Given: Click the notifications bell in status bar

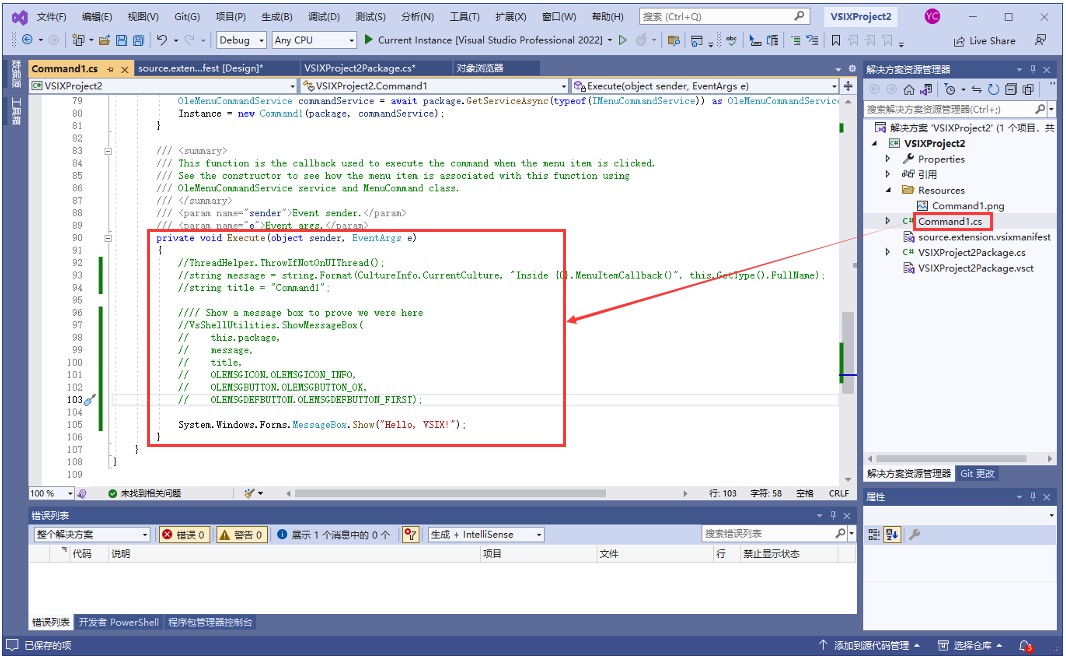Looking at the screenshot, I should pyautogui.click(x=1025, y=645).
